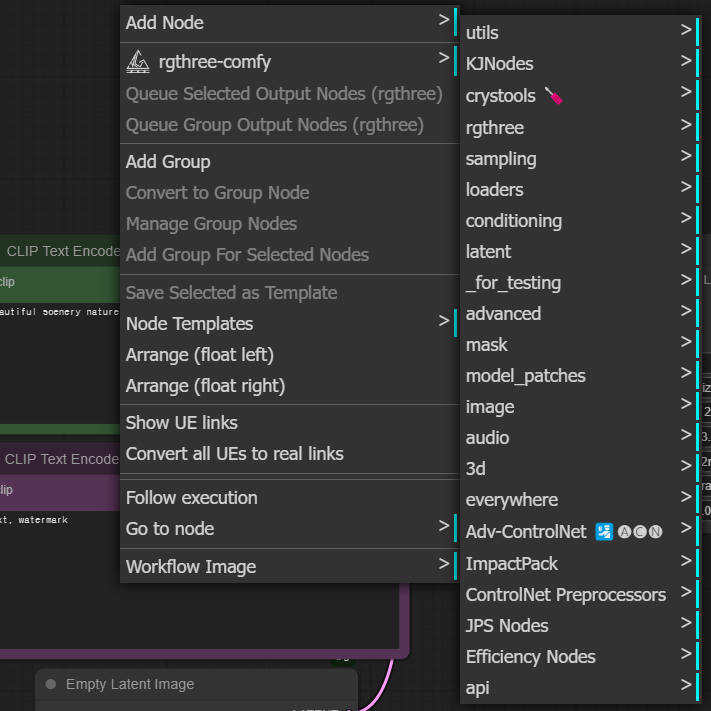Screen dimensions: 711x711
Task: Expand the sampling category
Action: pyautogui.click(x=582, y=159)
